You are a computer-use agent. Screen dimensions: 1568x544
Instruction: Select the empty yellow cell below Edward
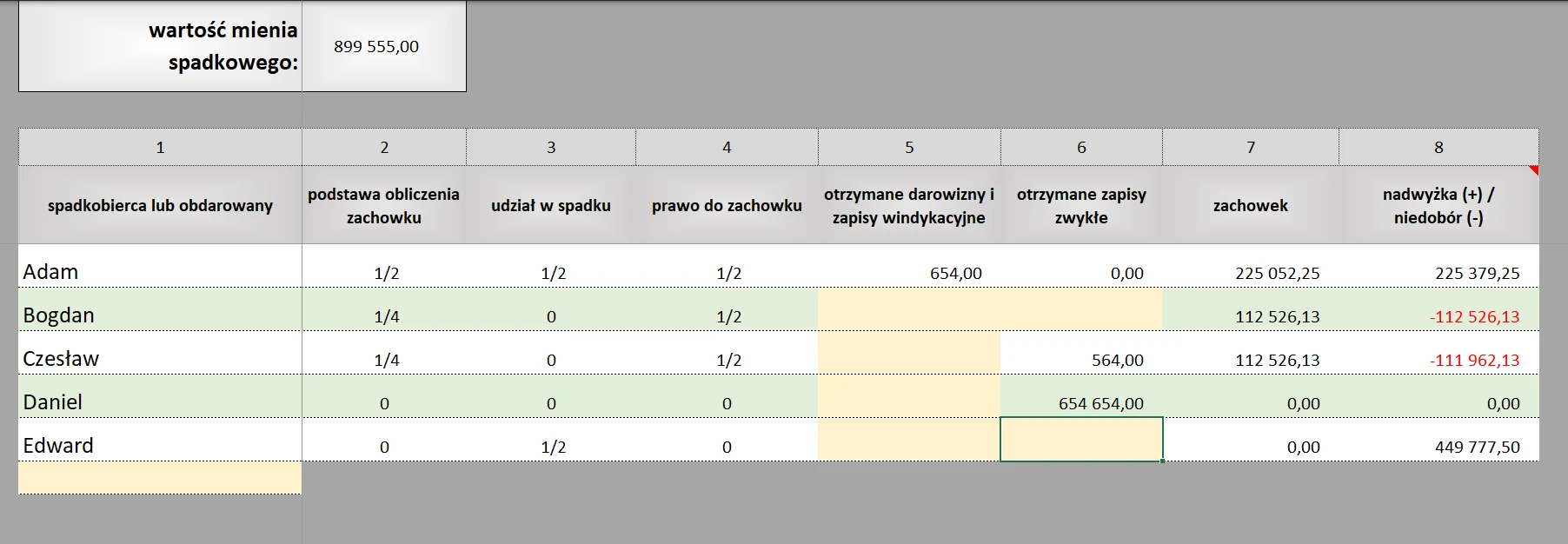coord(160,477)
